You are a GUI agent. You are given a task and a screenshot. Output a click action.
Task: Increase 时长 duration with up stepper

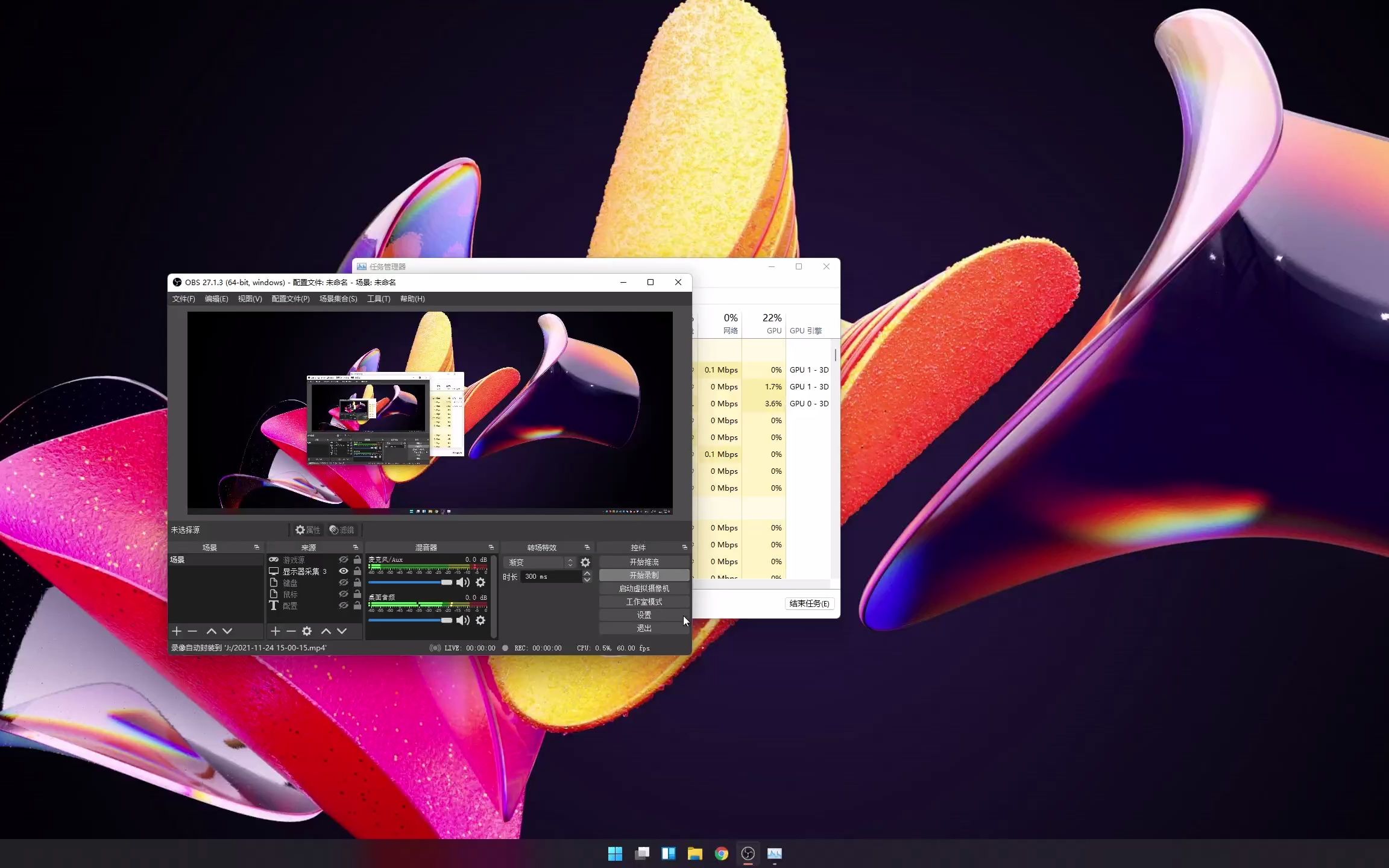(x=587, y=573)
